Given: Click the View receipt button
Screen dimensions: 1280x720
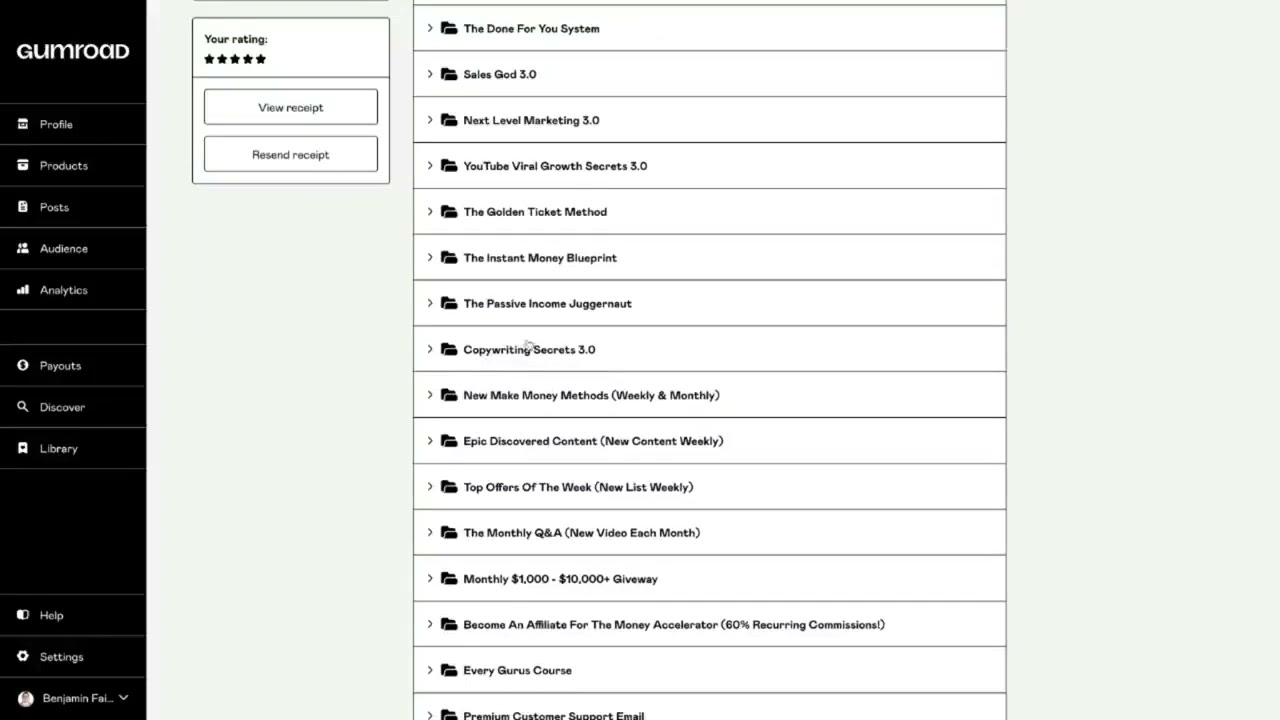Looking at the screenshot, I should 291,107.
